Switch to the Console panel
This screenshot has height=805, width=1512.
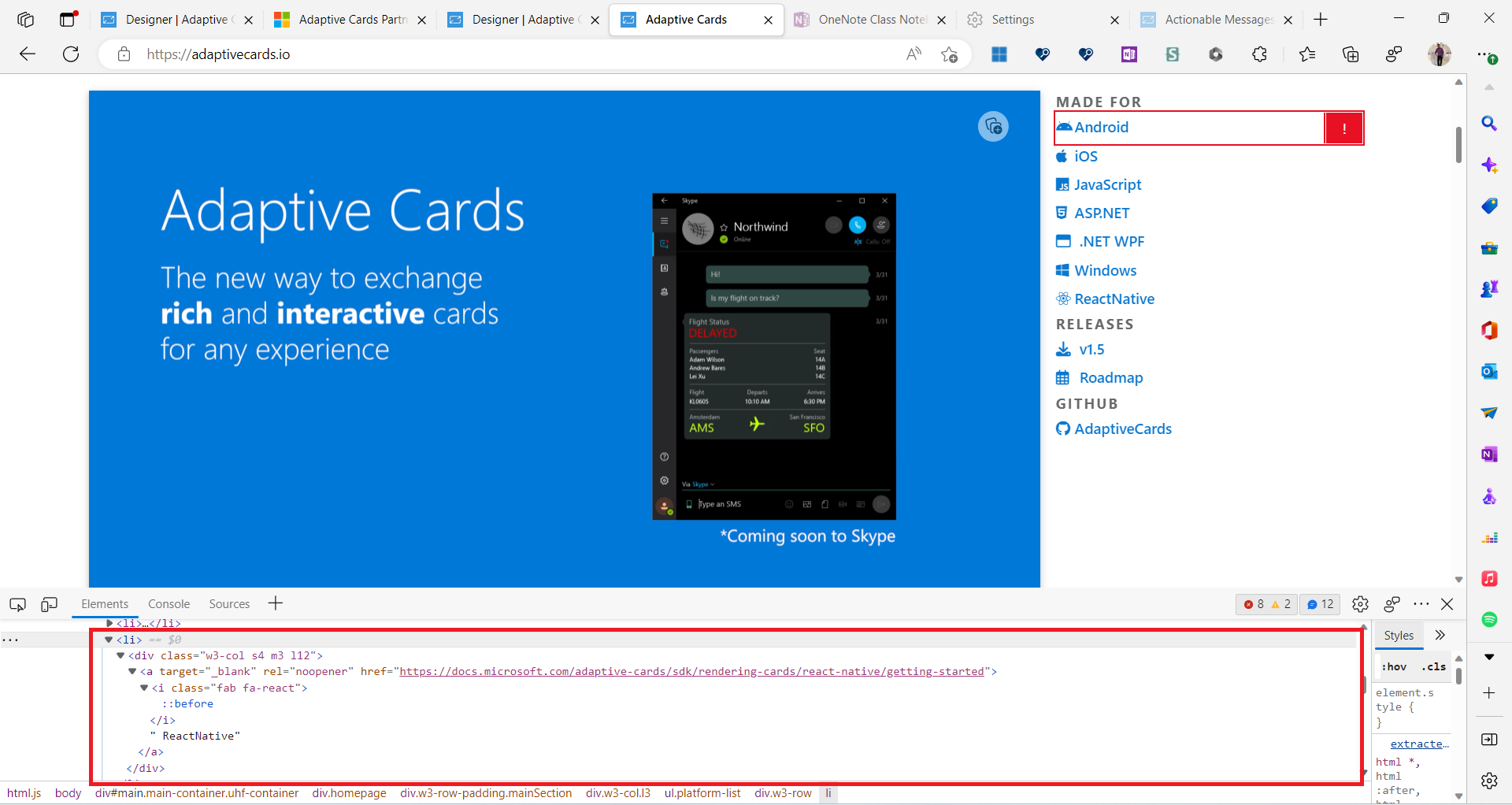tap(168, 603)
